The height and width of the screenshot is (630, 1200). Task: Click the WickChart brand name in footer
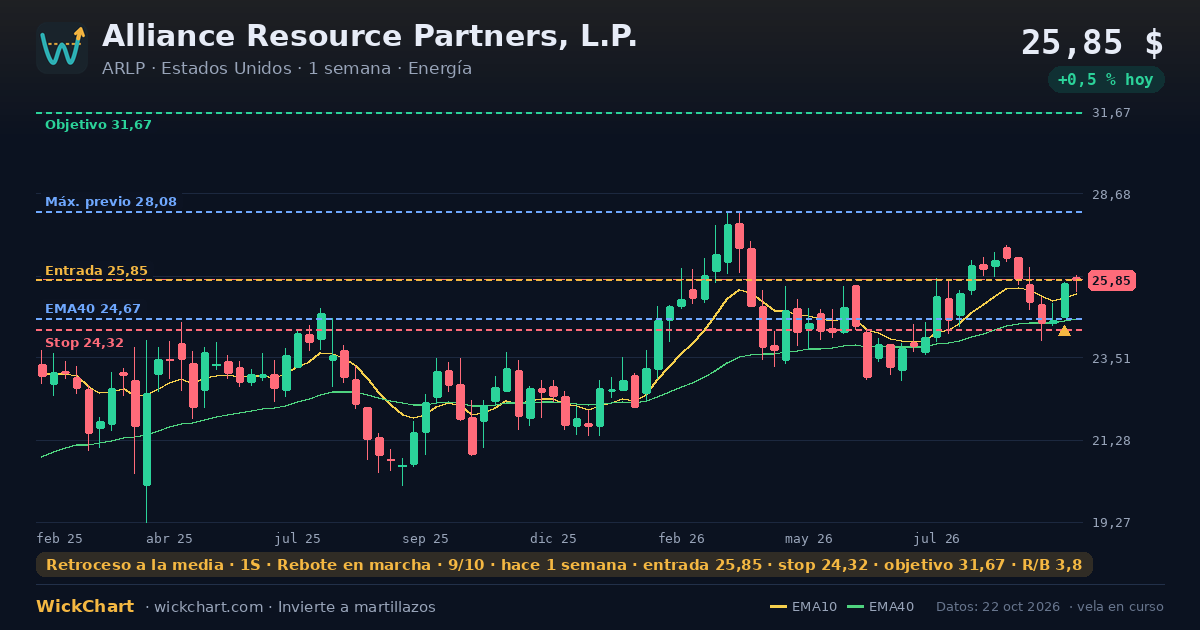coord(85,607)
